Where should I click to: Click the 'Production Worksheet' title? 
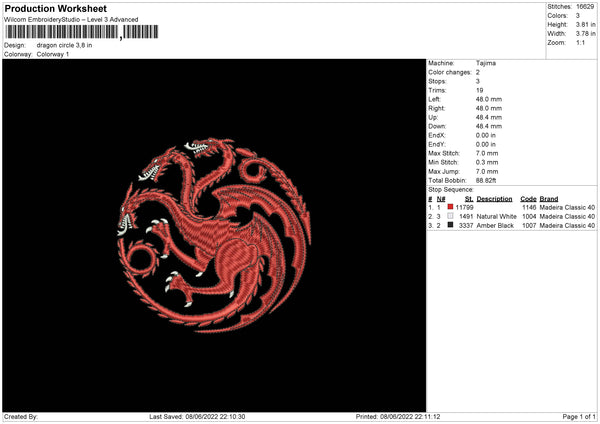pyautogui.click(x=55, y=8)
